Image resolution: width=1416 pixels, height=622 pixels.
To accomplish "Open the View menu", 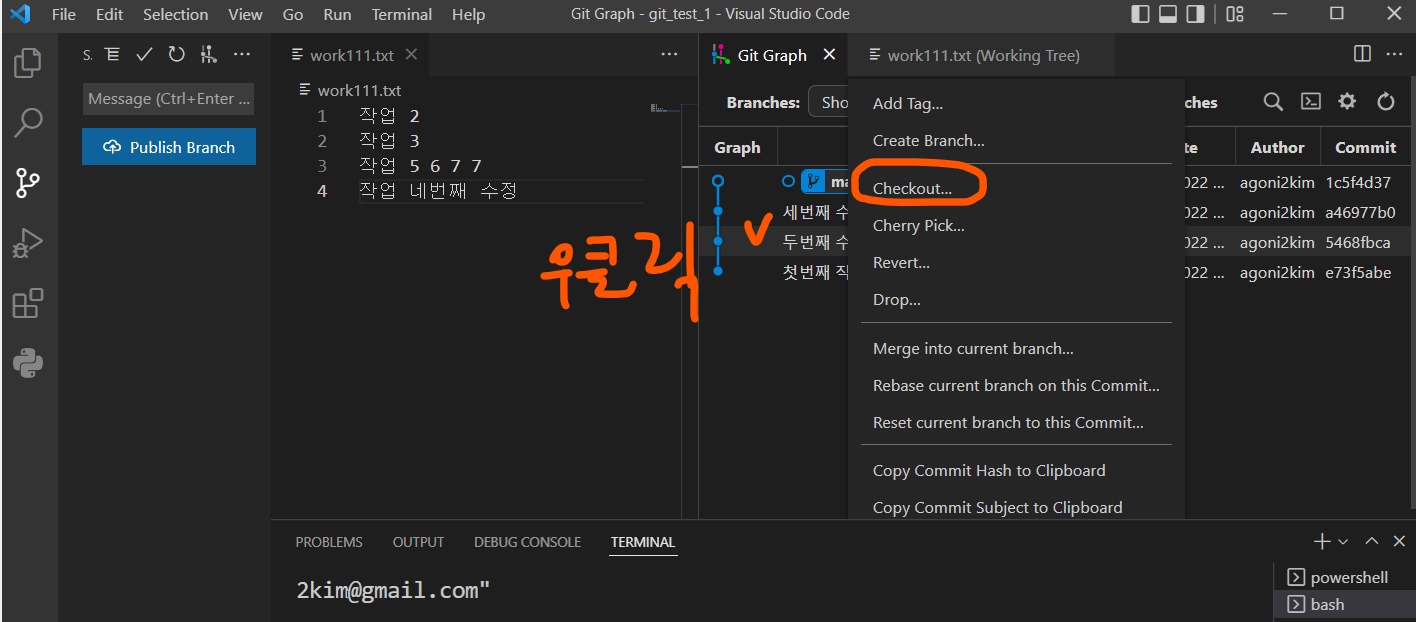I will pyautogui.click(x=245, y=14).
